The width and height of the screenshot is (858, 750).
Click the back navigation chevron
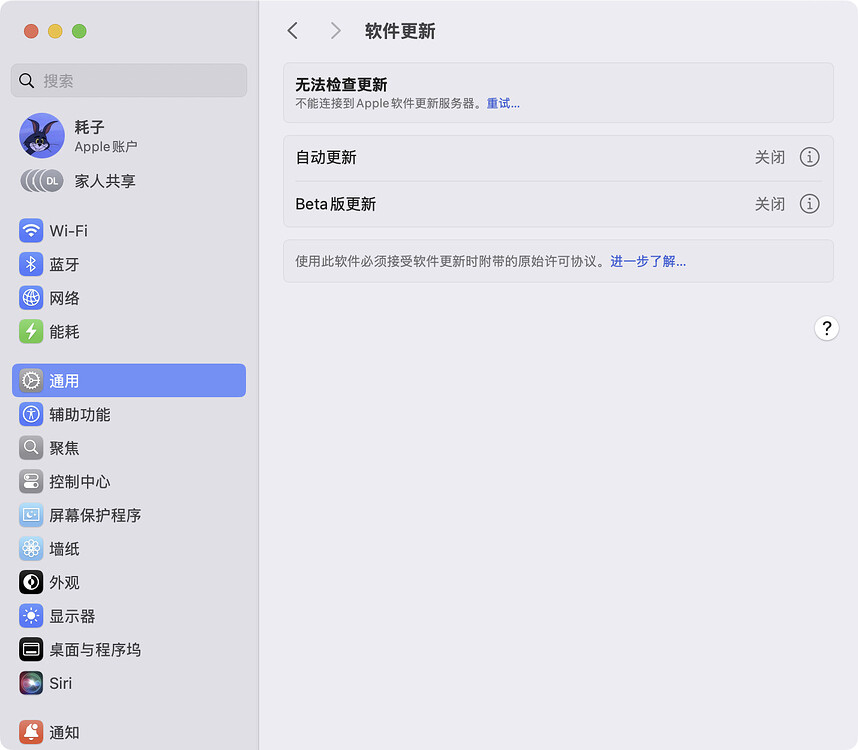tap(292, 31)
